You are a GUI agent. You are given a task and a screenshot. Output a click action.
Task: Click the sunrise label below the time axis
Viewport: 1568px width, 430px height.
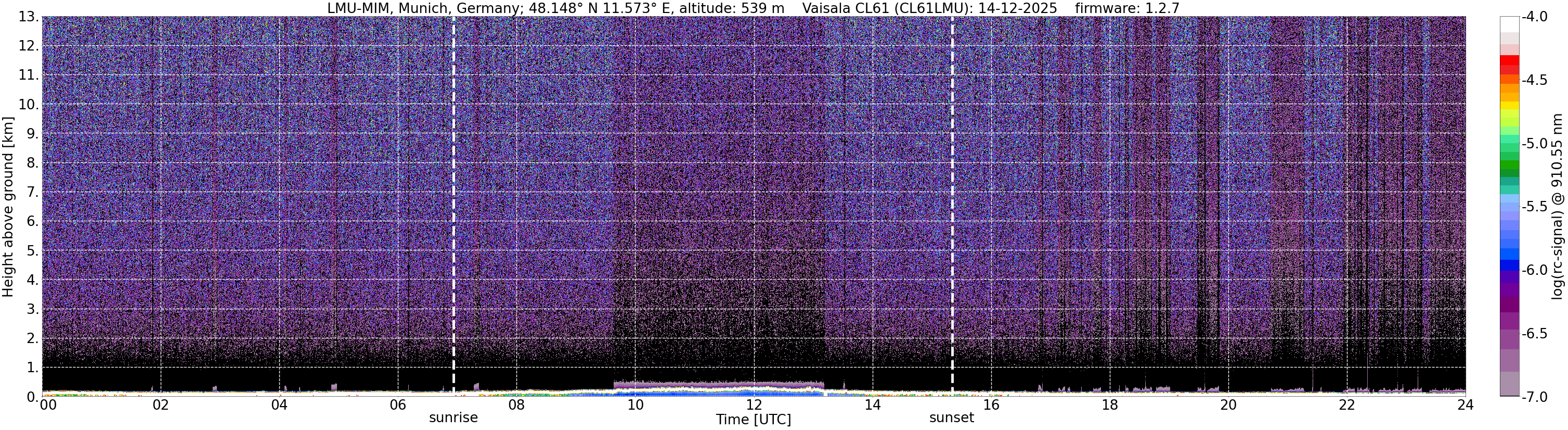tap(453, 418)
